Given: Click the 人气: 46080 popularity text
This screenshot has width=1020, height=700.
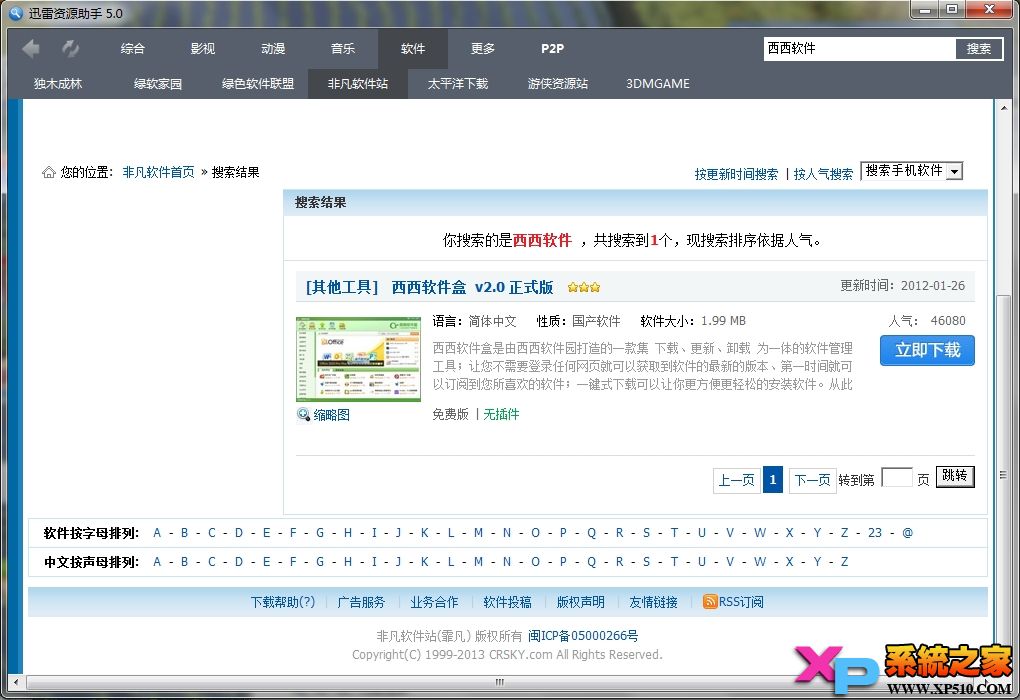Looking at the screenshot, I should [x=927, y=320].
